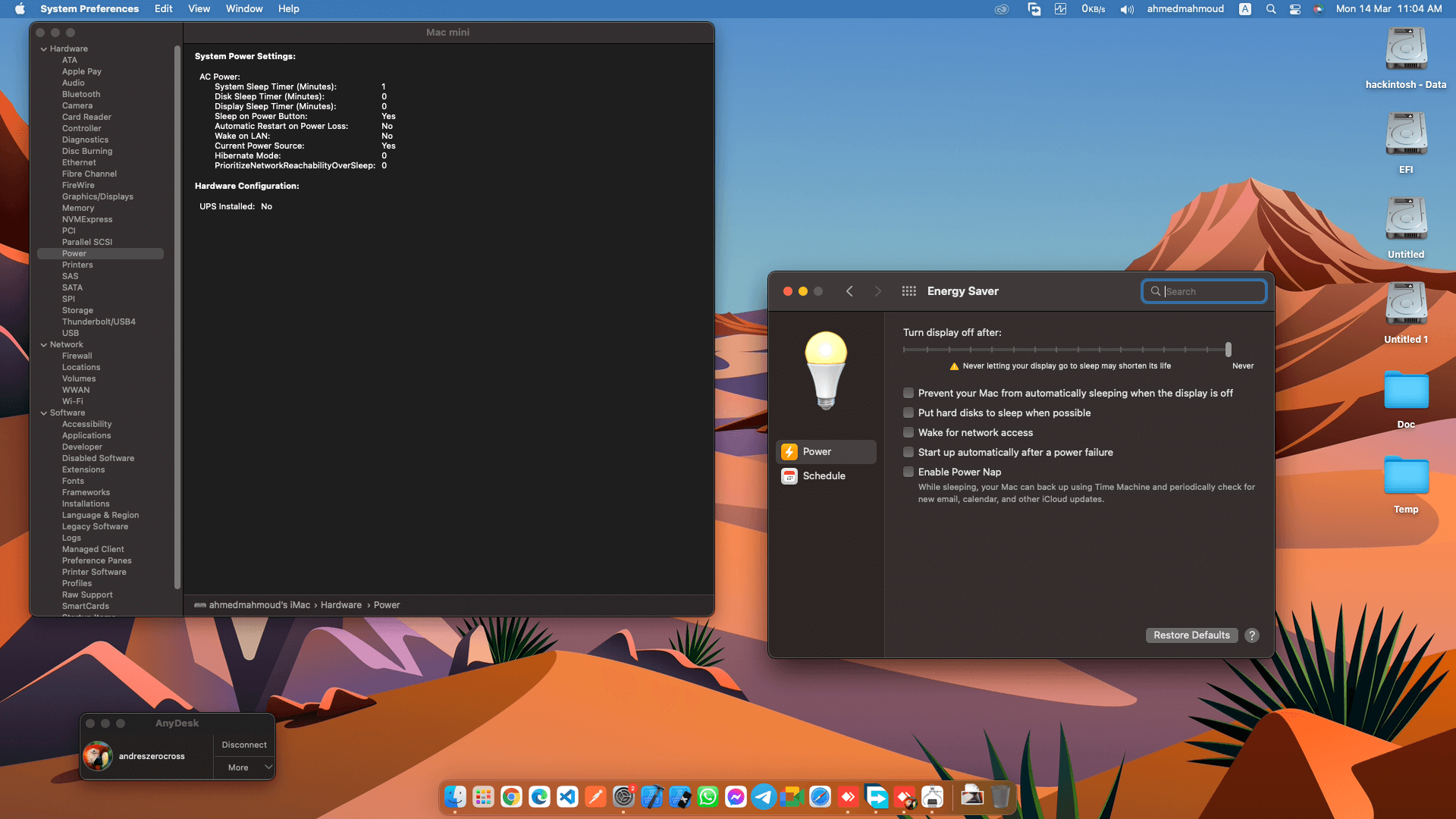Open Postman from the Dock

coord(595,797)
